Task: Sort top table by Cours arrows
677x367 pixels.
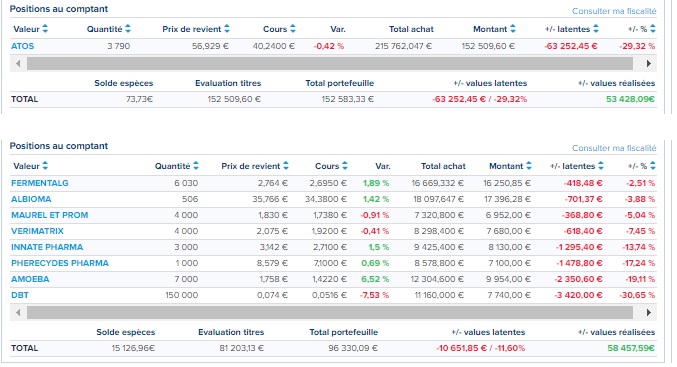Action: (293, 29)
